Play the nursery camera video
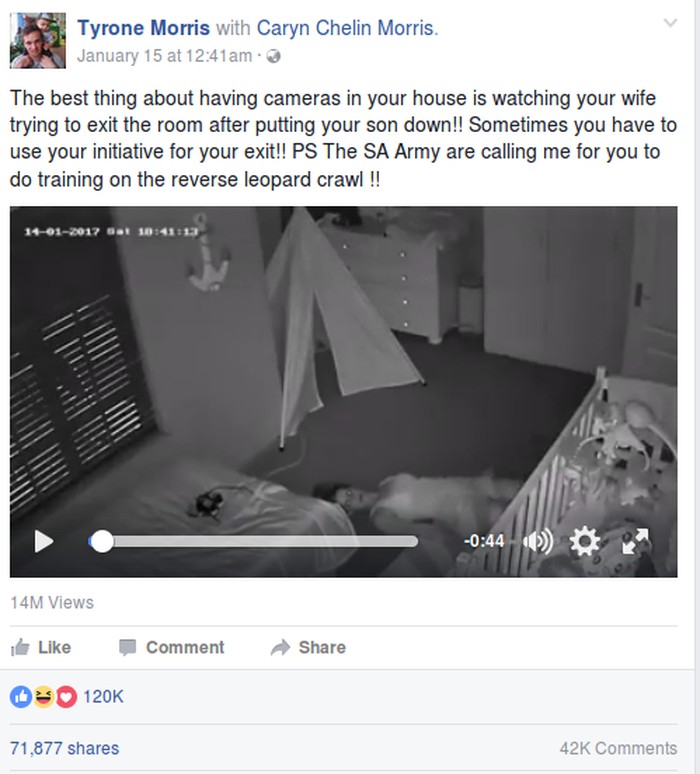This screenshot has width=700, height=774. click(x=43, y=542)
